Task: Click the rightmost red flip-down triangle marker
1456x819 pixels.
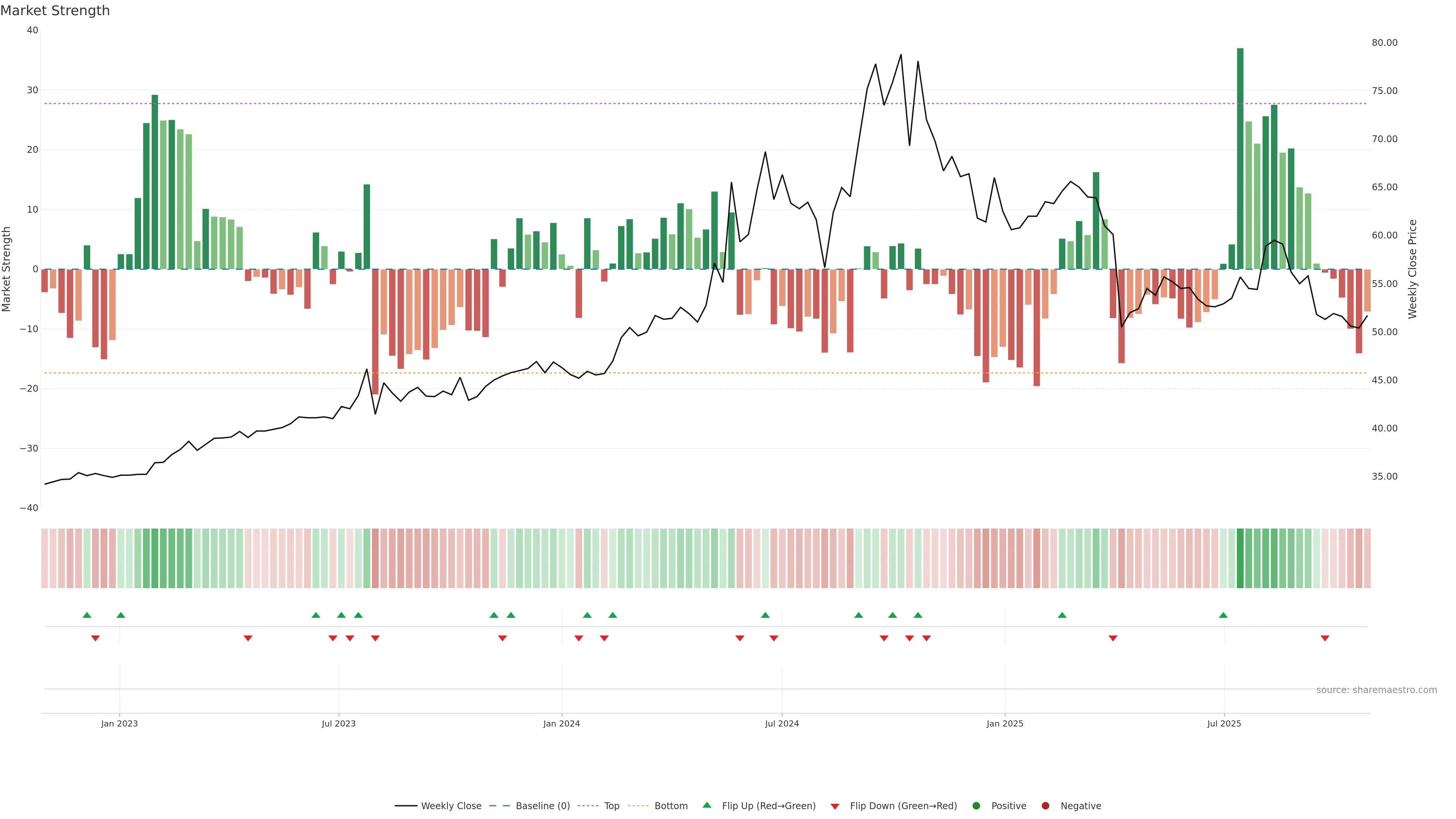Action: pos(1325,638)
